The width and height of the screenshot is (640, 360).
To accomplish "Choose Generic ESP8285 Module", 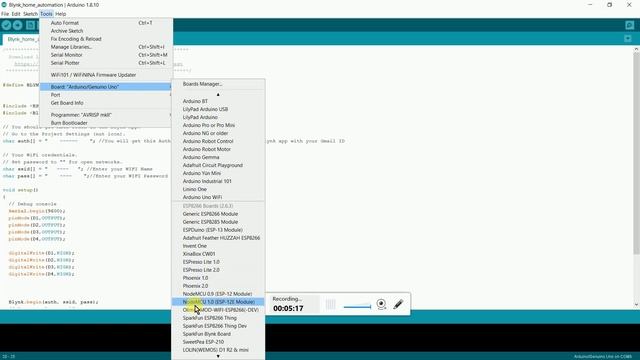I will click(x=218, y=222).
